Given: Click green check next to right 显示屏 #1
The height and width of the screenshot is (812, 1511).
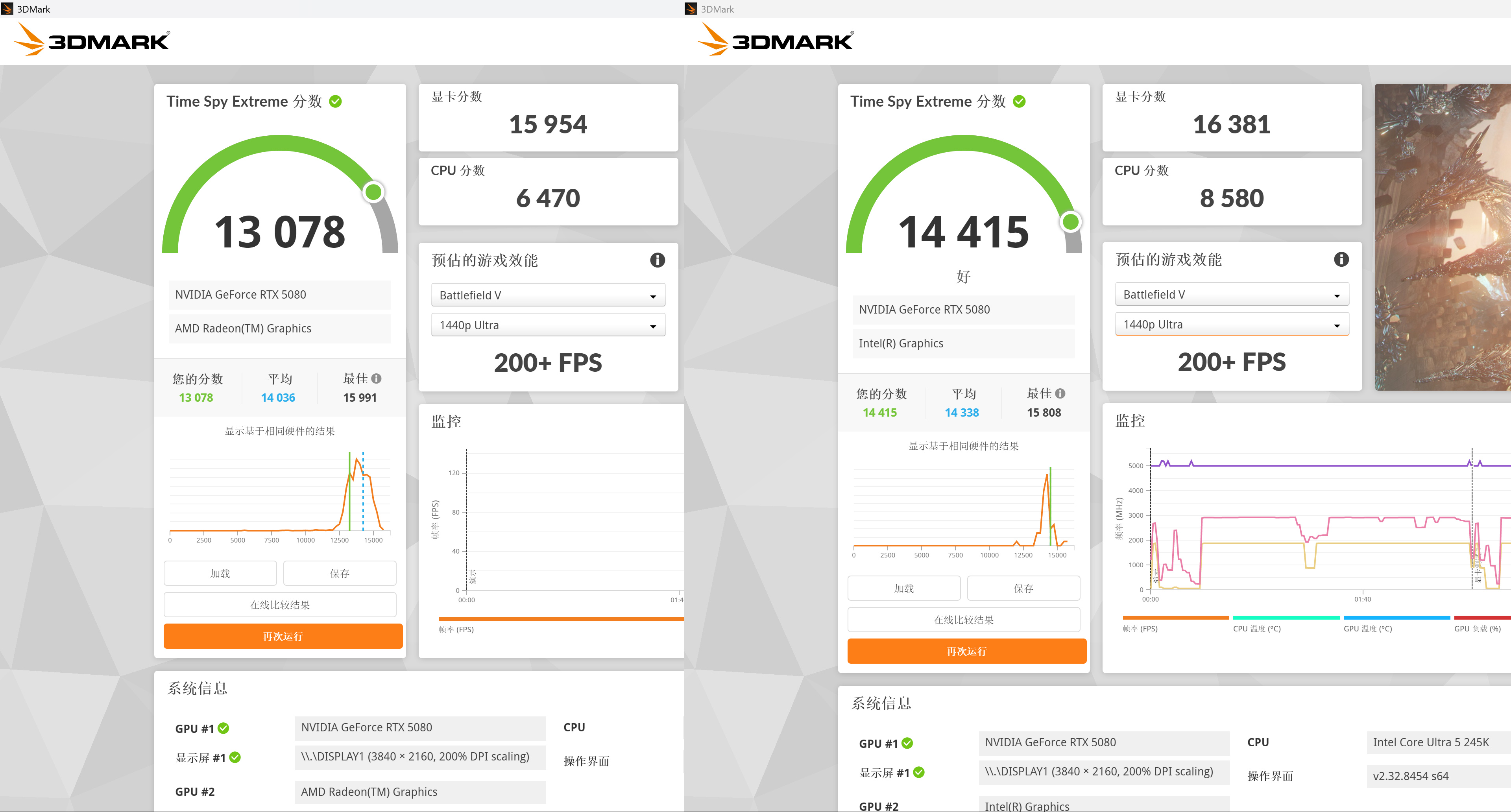Looking at the screenshot, I should pos(919,772).
